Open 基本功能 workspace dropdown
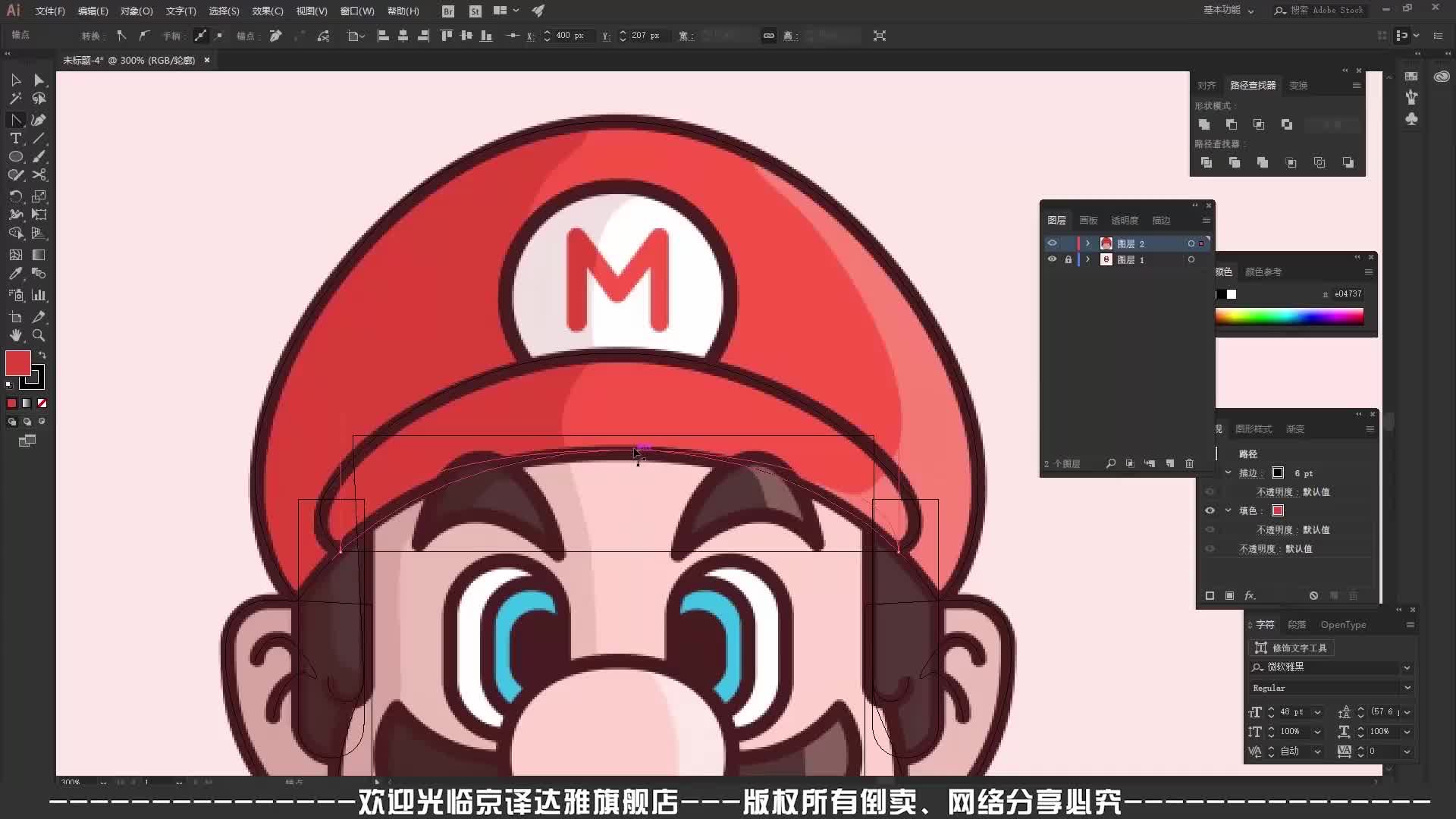Viewport: 1456px width, 819px height. 1228,11
